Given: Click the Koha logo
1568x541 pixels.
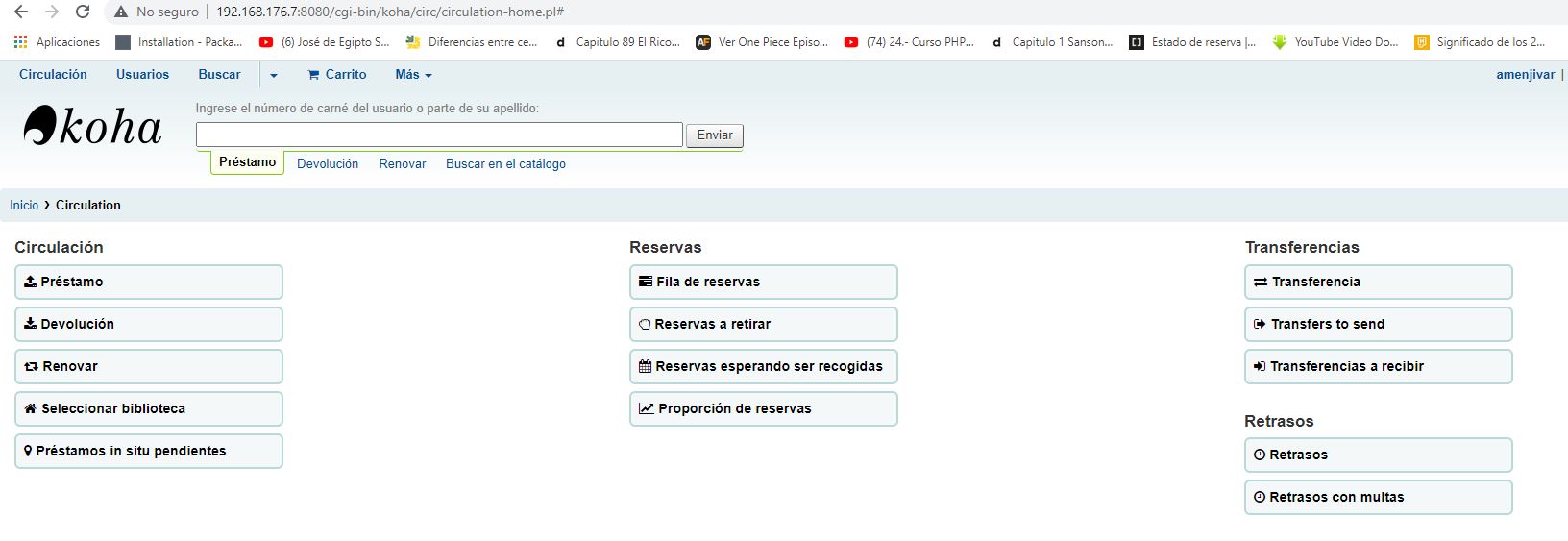Looking at the screenshot, I should pos(92,127).
